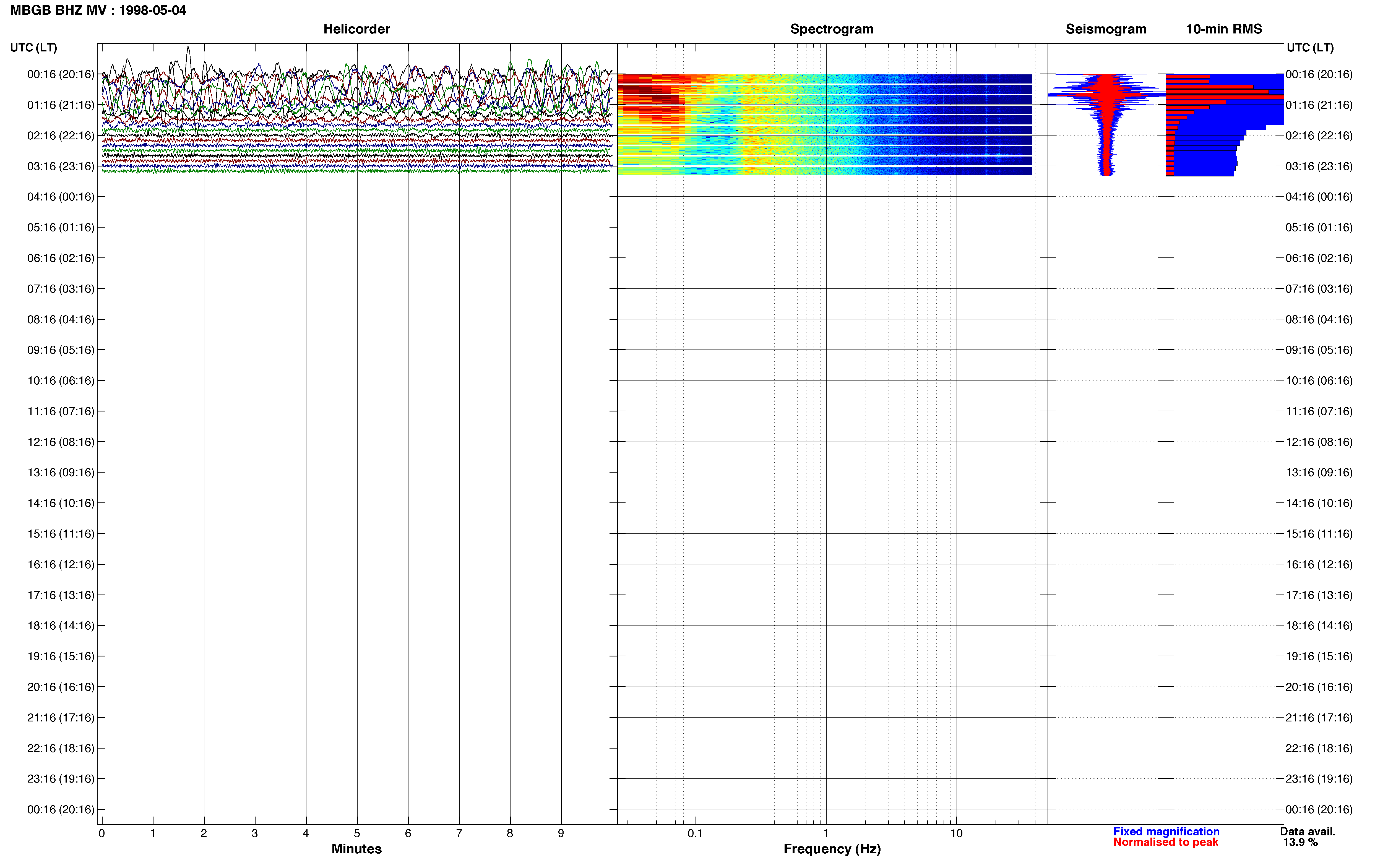Click the red and blue seismogram trace
Image resolution: width=1388 pixels, height=868 pixels.
click(1107, 125)
